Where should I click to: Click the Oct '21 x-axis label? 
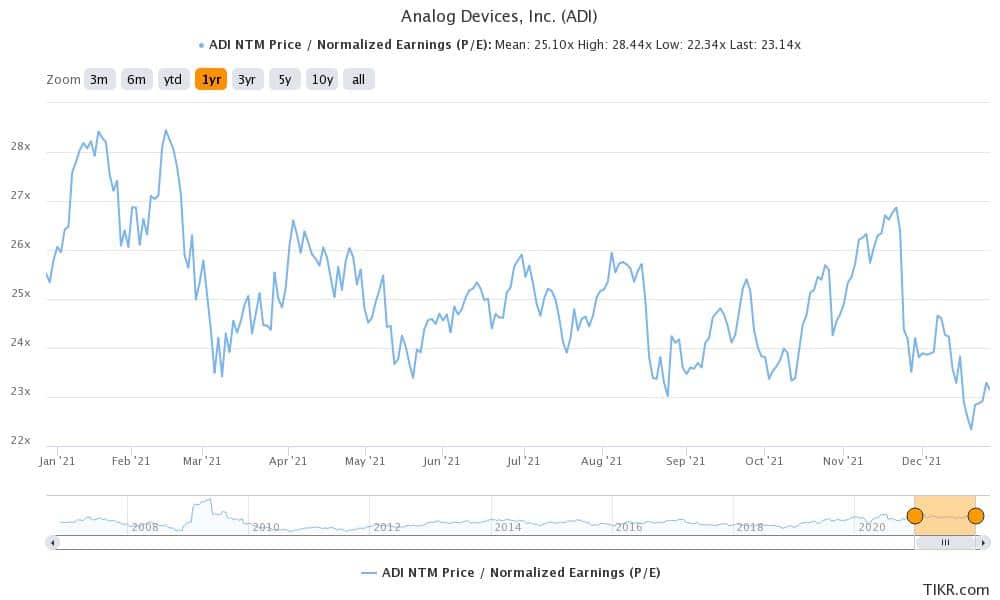pos(764,460)
